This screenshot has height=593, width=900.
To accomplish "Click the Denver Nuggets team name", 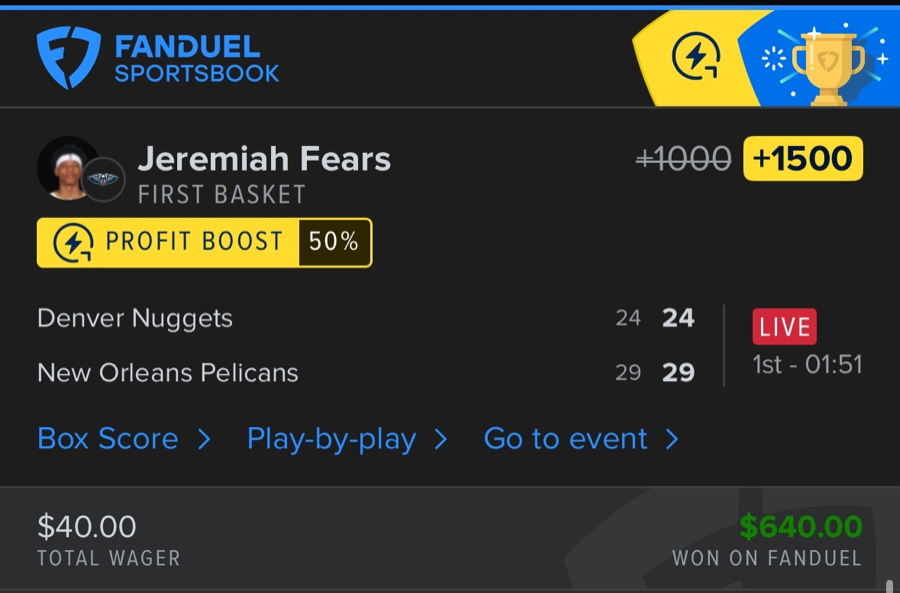I will pyautogui.click(x=135, y=318).
